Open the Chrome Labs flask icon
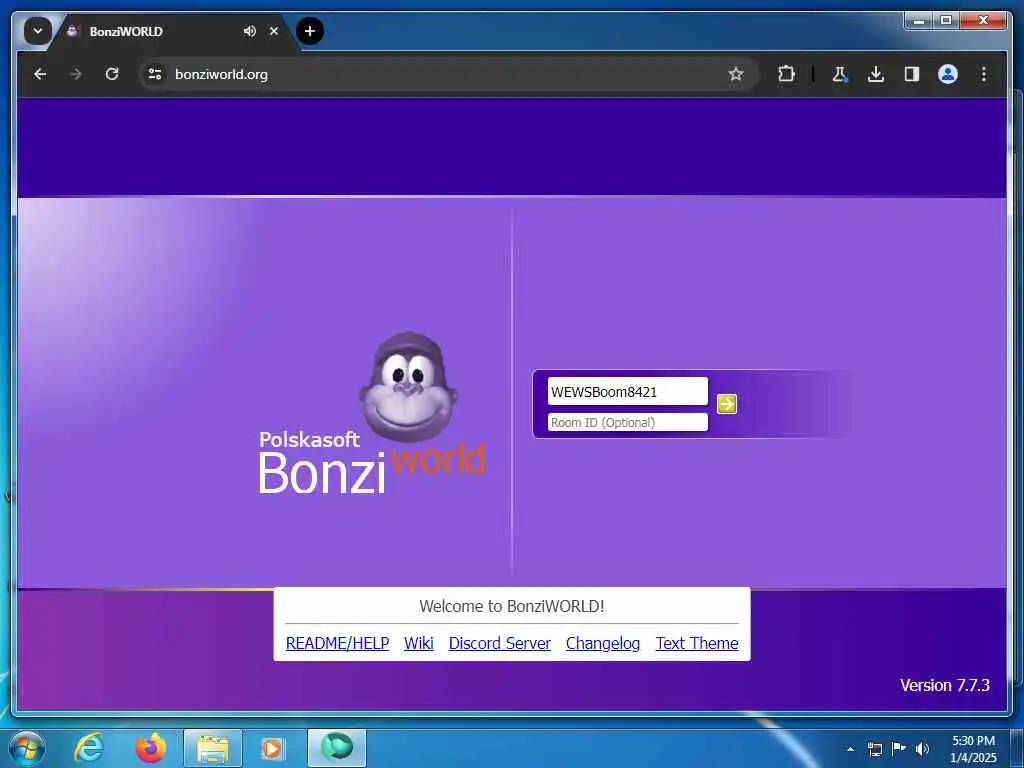1024x768 pixels. click(x=839, y=74)
